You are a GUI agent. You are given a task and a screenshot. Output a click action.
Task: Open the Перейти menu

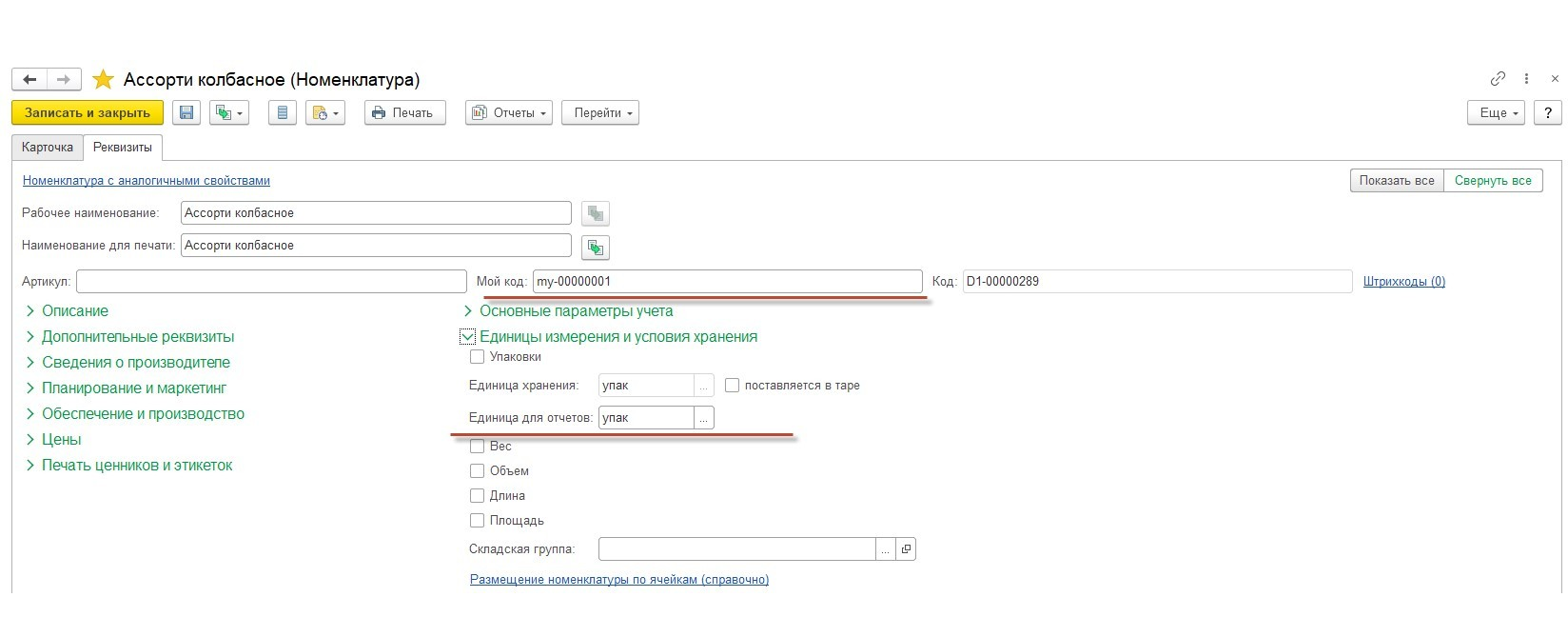[x=599, y=113]
